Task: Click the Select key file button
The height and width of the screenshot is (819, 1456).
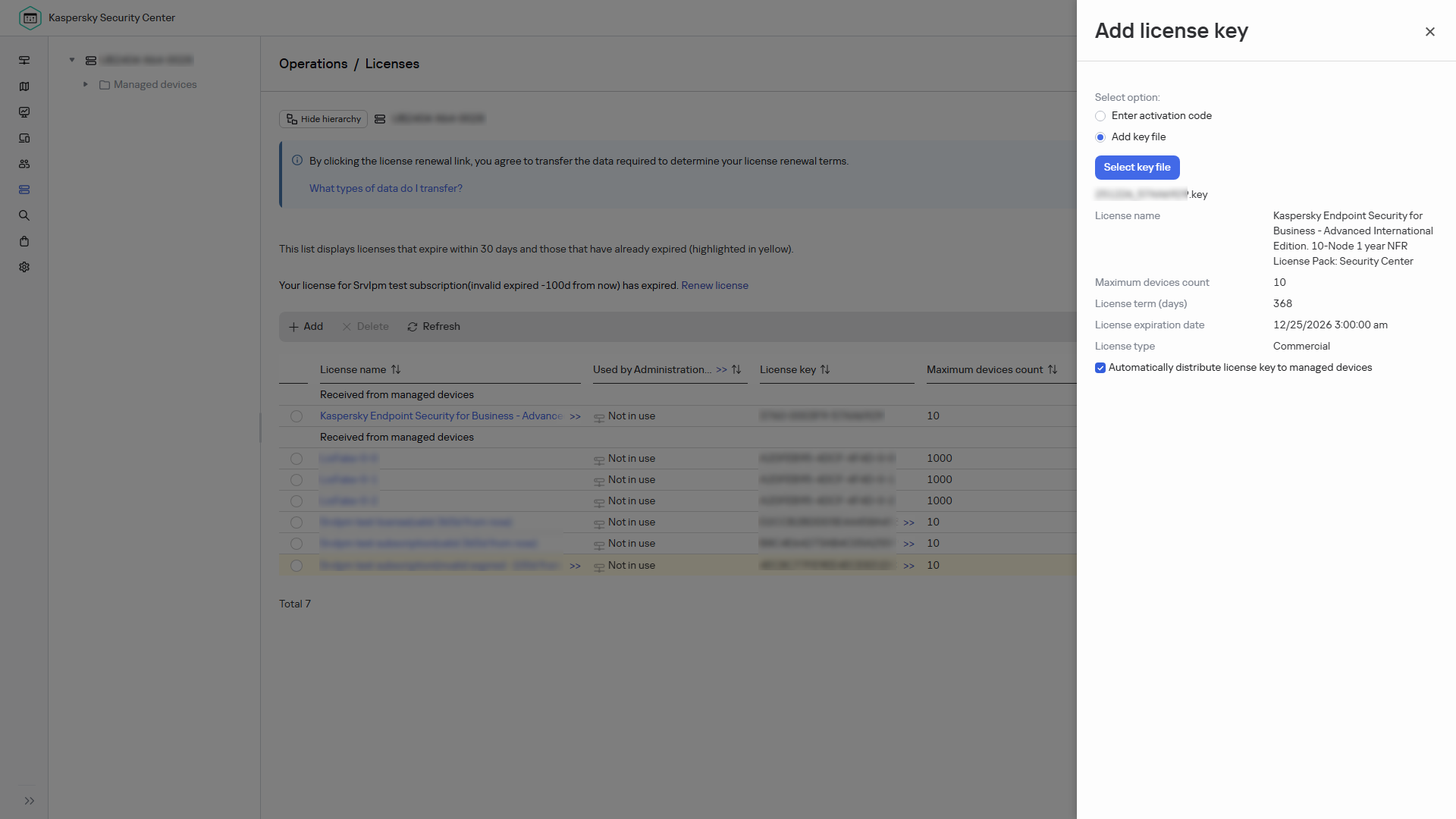Action: [x=1137, y=167]
